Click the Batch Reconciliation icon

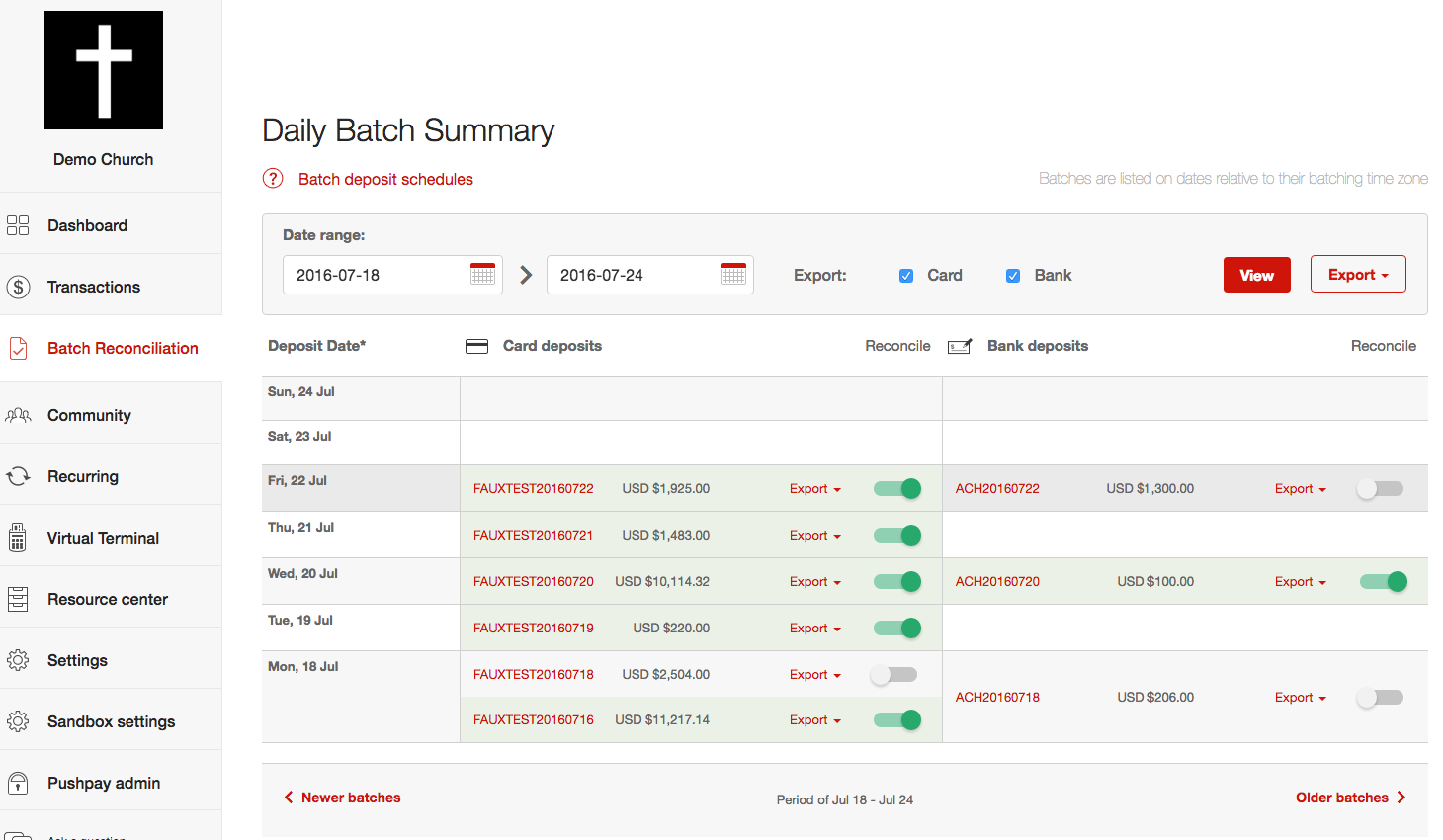click(x=18, y=348)
